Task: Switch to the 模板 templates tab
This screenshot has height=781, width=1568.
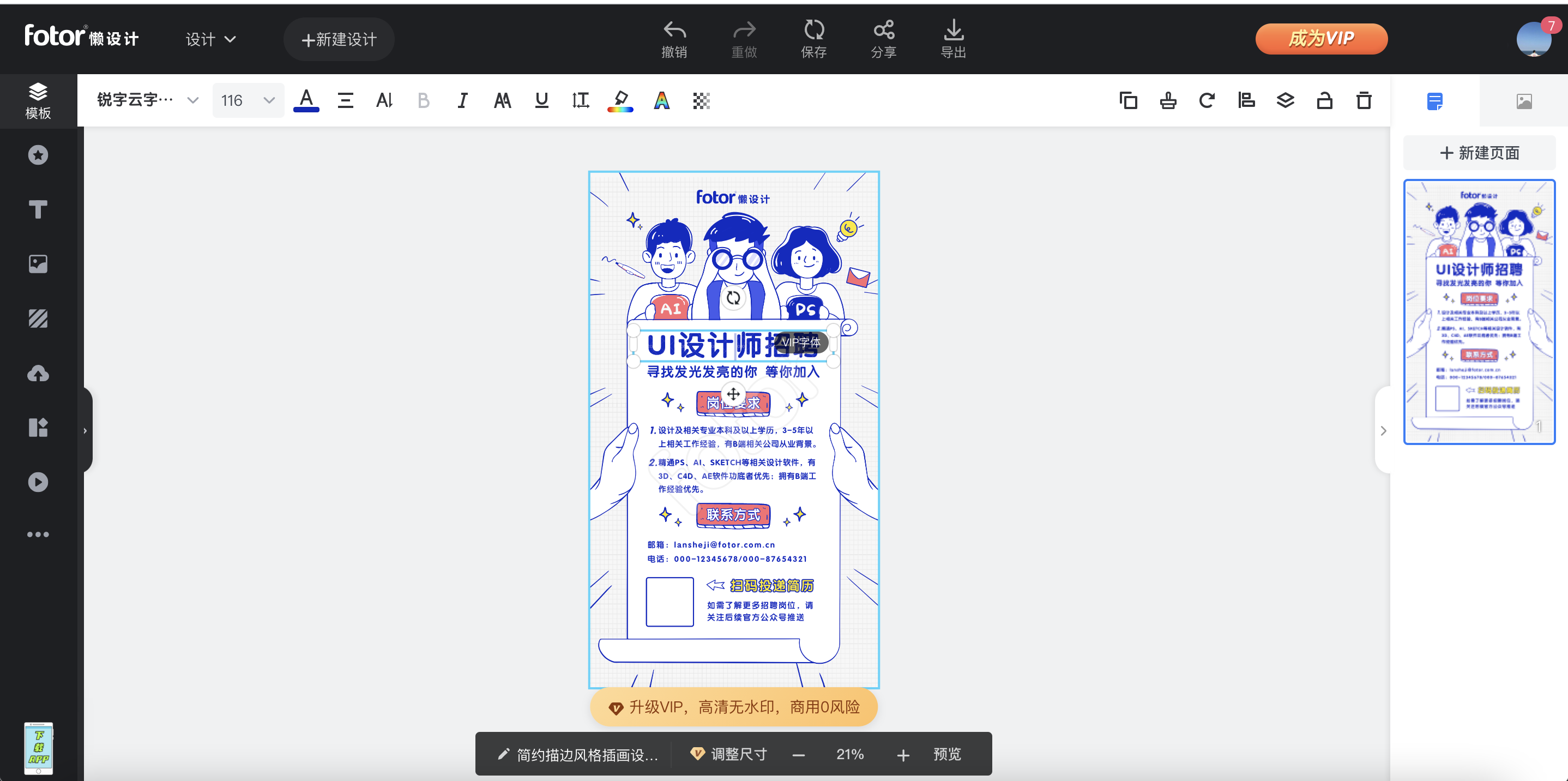Action: 38,100
